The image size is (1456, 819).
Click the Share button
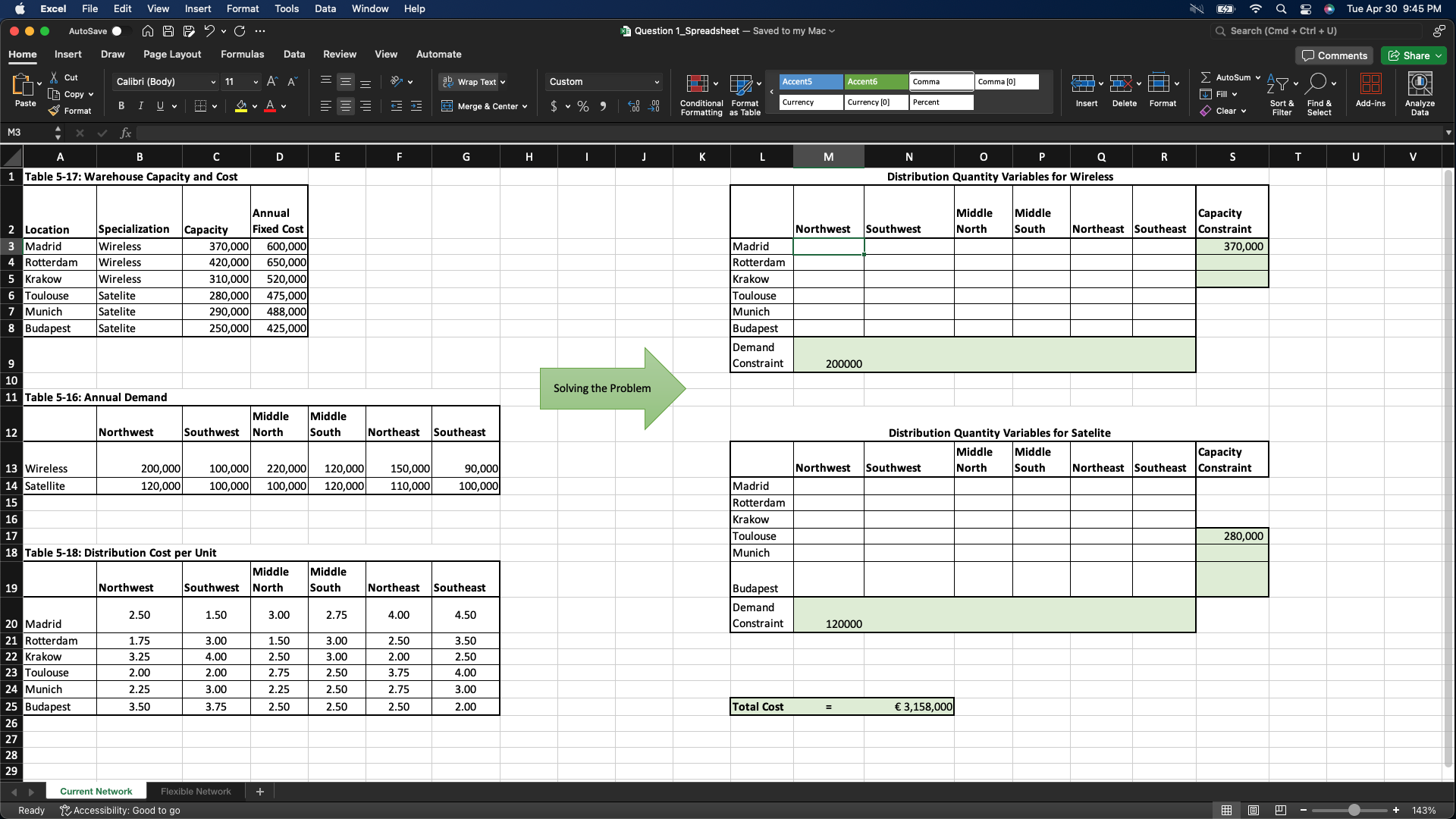(1414, 55)
